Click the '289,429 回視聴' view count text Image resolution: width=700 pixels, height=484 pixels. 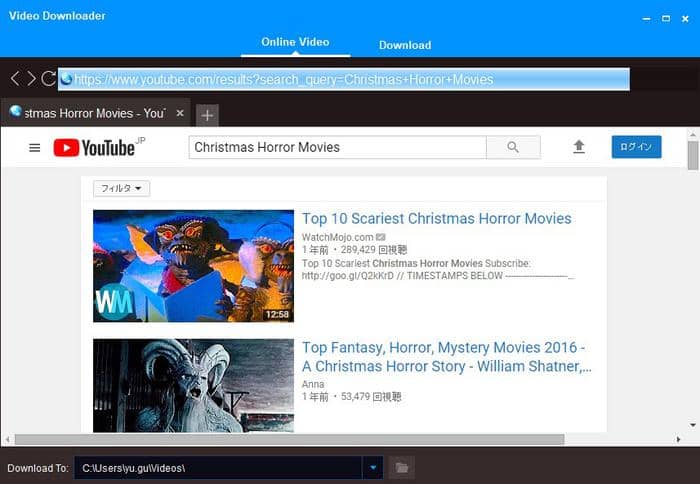(x=374, y=250)
